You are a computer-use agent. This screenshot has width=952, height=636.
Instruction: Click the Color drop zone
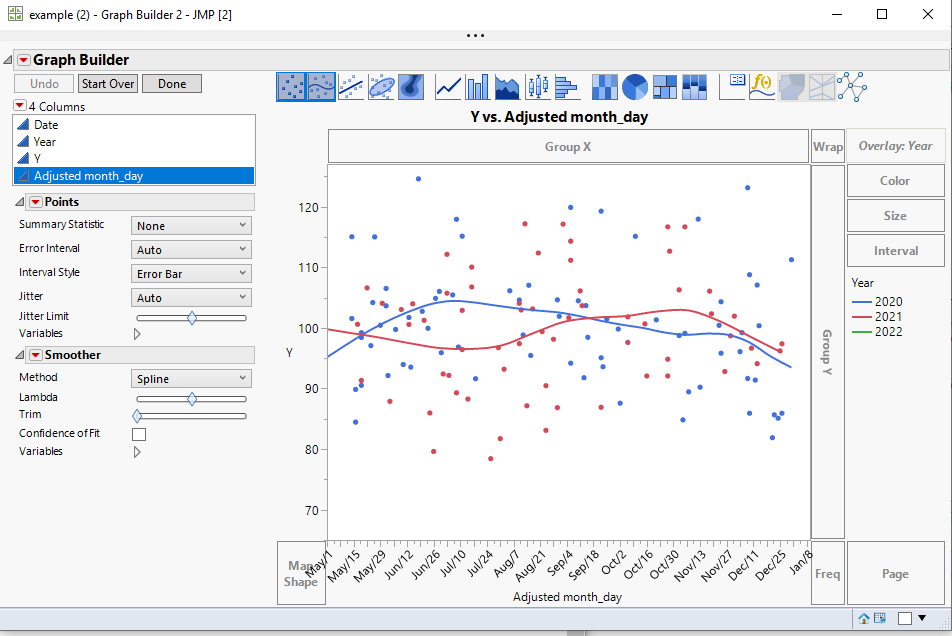pyautogui.click(x=896, y=181)
